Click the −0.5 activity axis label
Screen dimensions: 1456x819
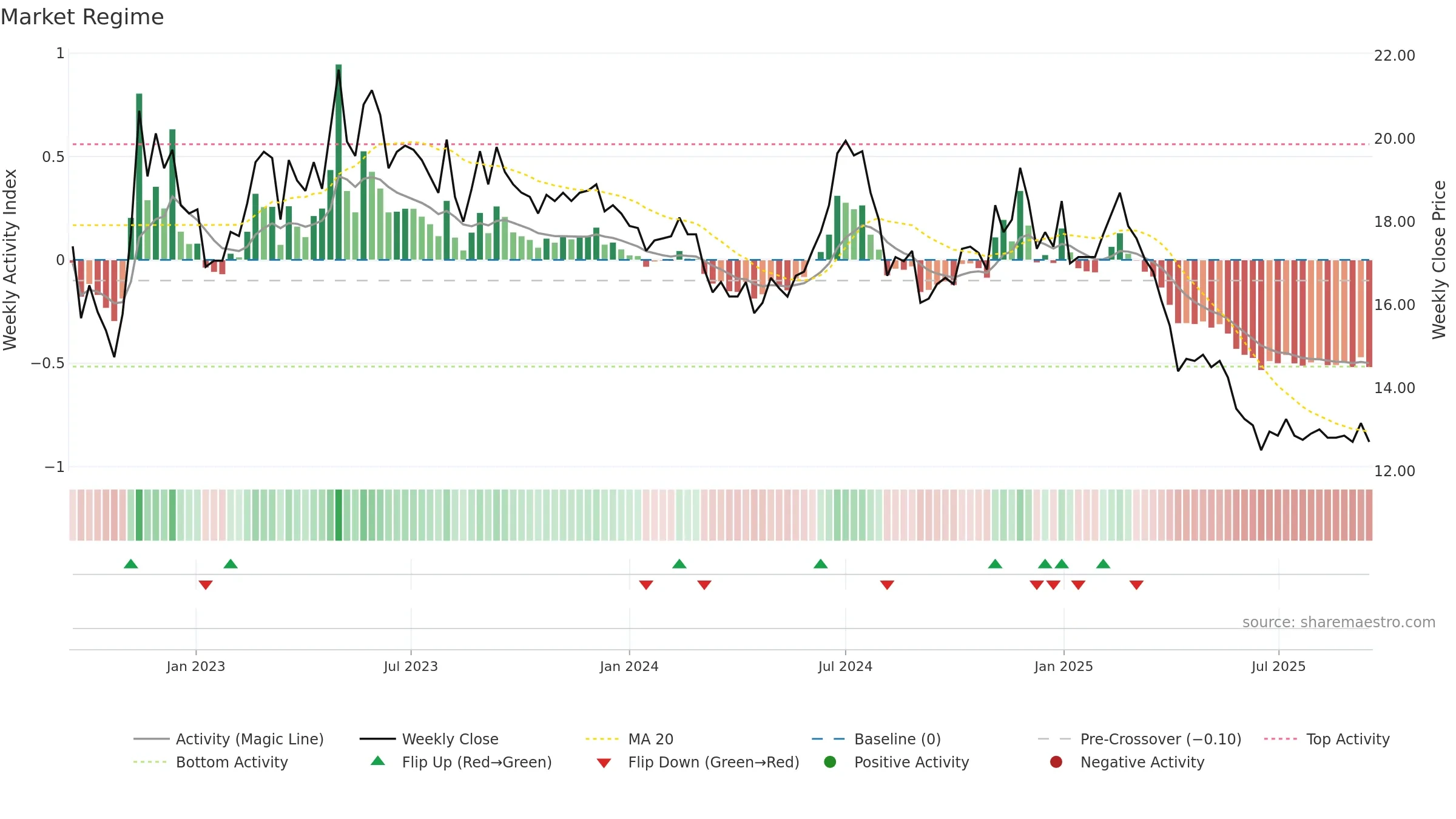[x=47, y=363]
